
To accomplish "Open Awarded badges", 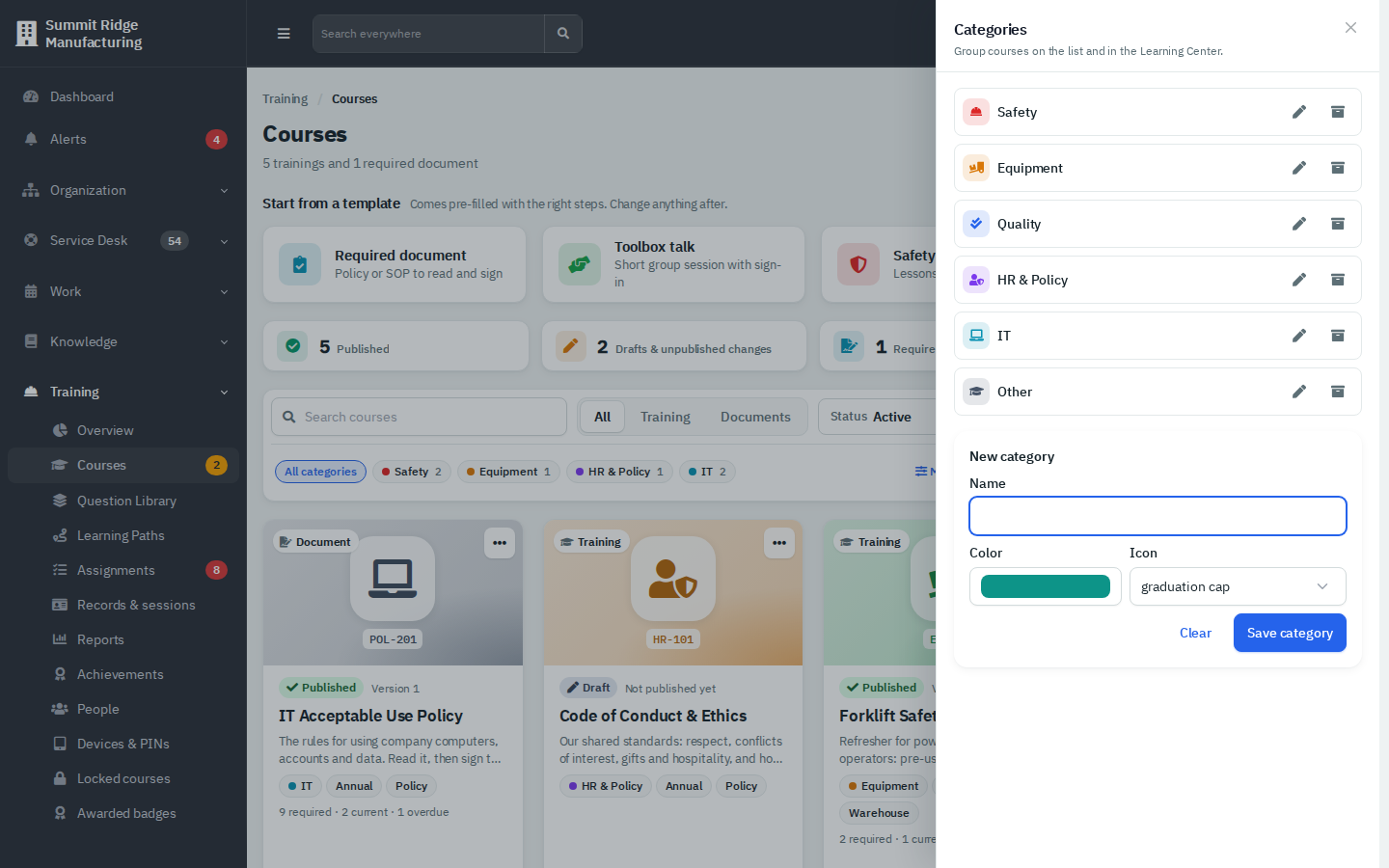I will point(123,813).
